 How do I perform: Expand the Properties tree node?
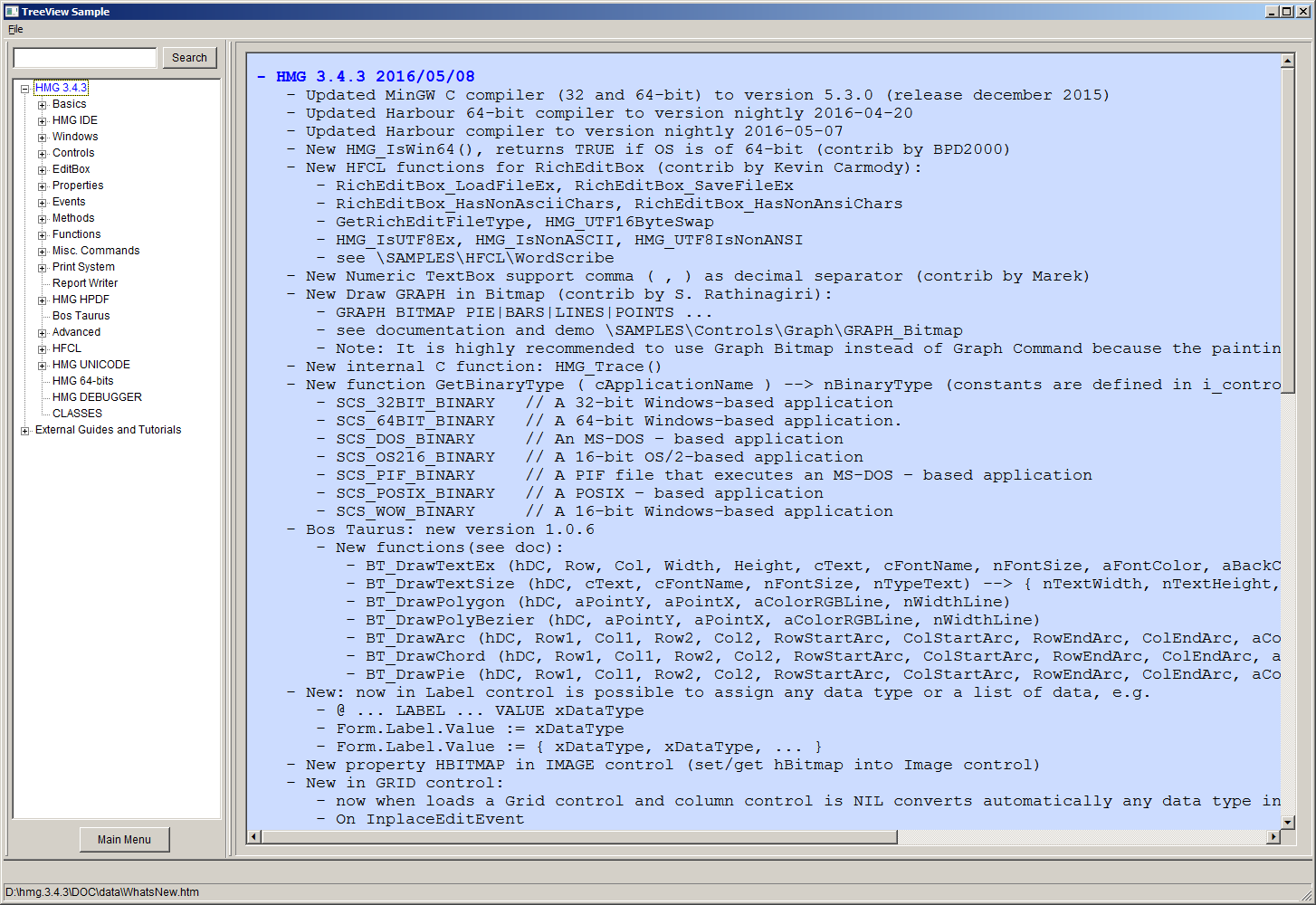43,186
